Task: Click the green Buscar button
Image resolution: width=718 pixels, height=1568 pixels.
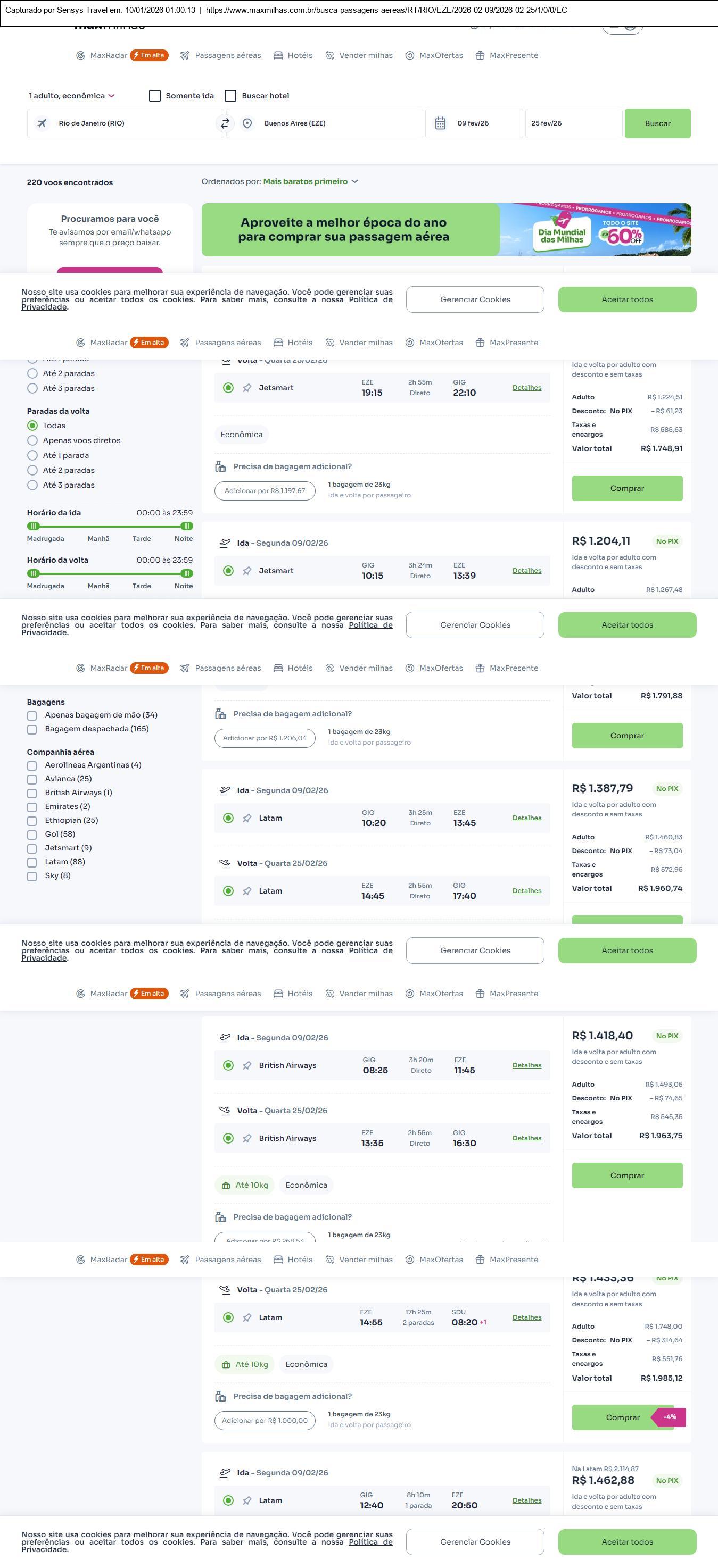Action: [x=657, y=123]
